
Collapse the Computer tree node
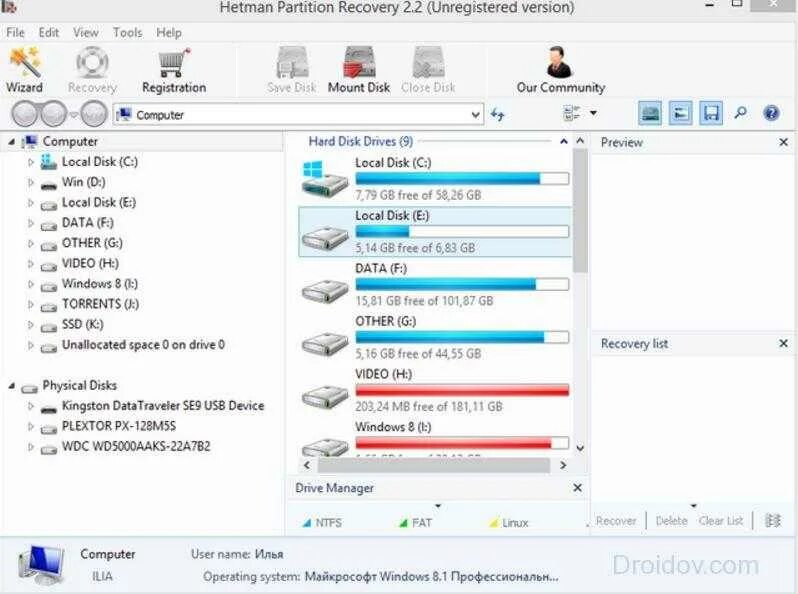(x=11, y=142)
